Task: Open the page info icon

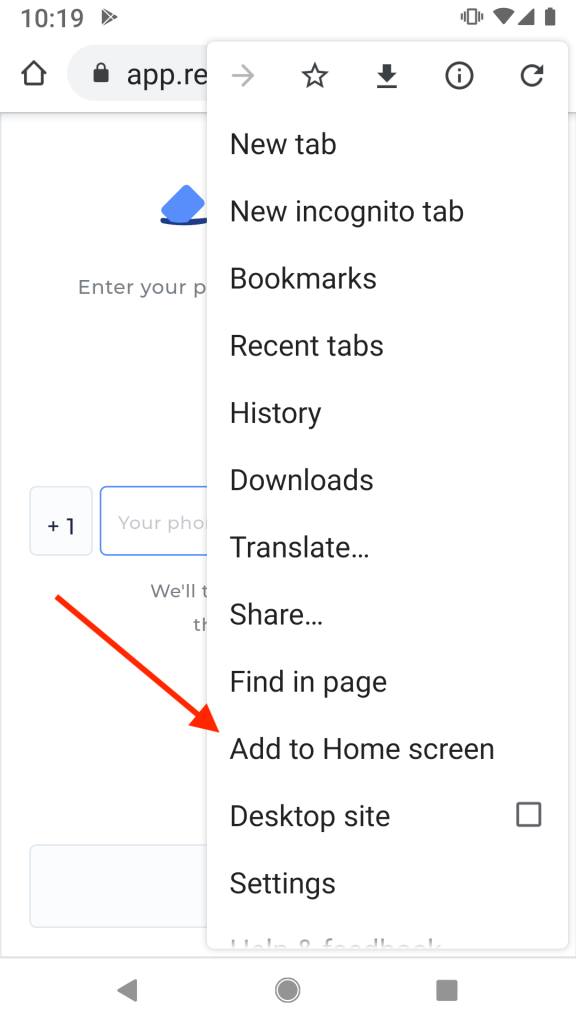Action: pos(459,76)
